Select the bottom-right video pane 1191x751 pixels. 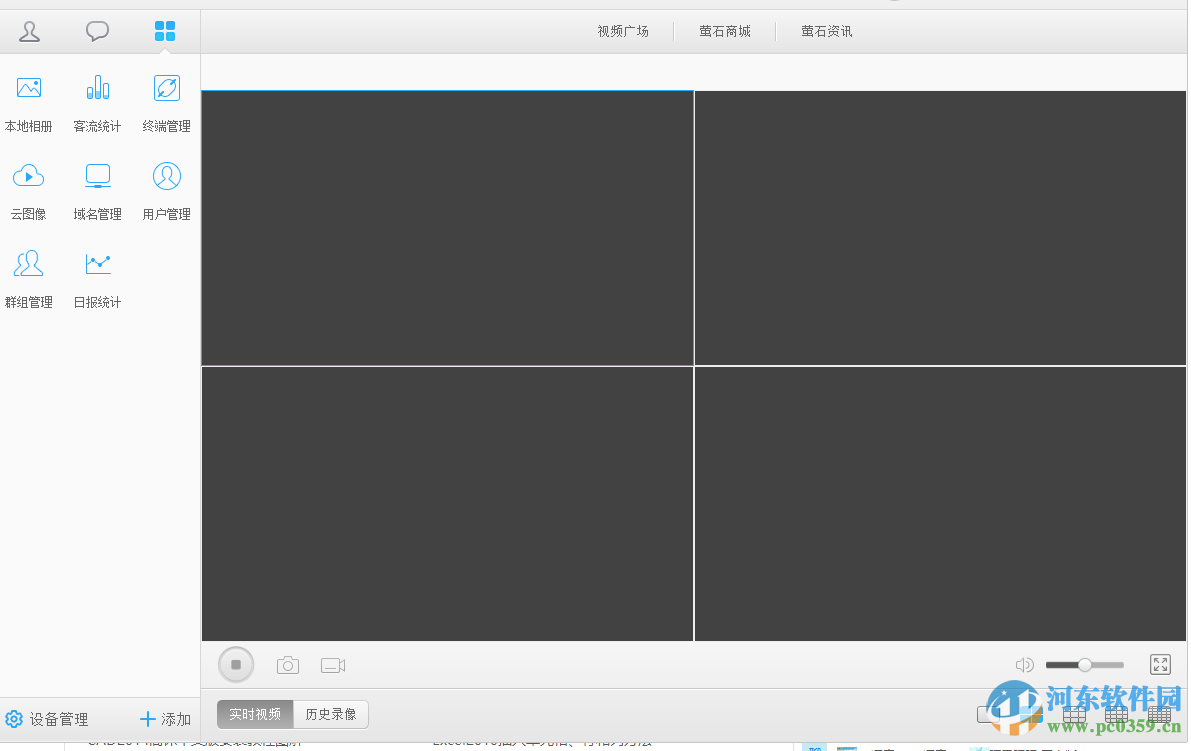tap(940, 504)
